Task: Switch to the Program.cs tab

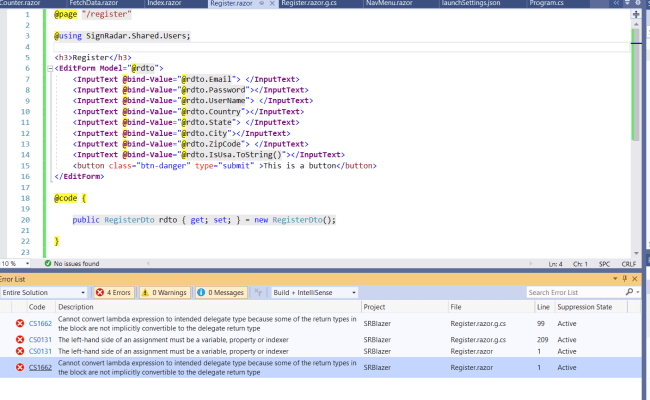Action: click(x=546, y=3)
